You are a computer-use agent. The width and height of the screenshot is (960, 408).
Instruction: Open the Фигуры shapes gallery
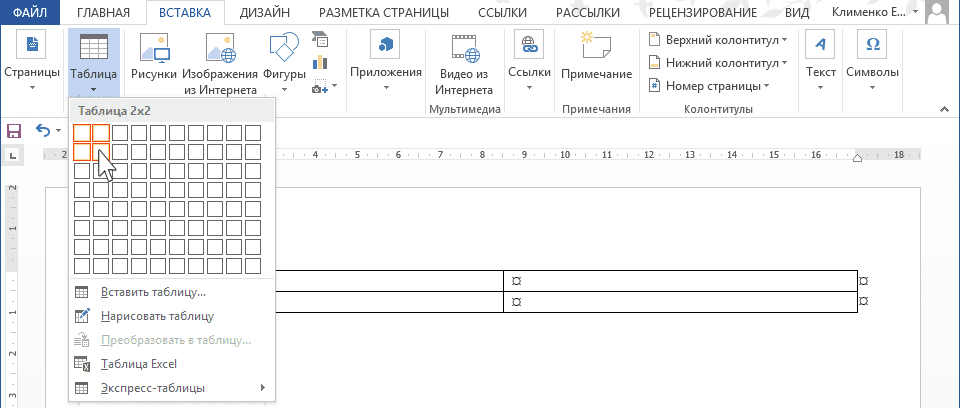point(284,47)
